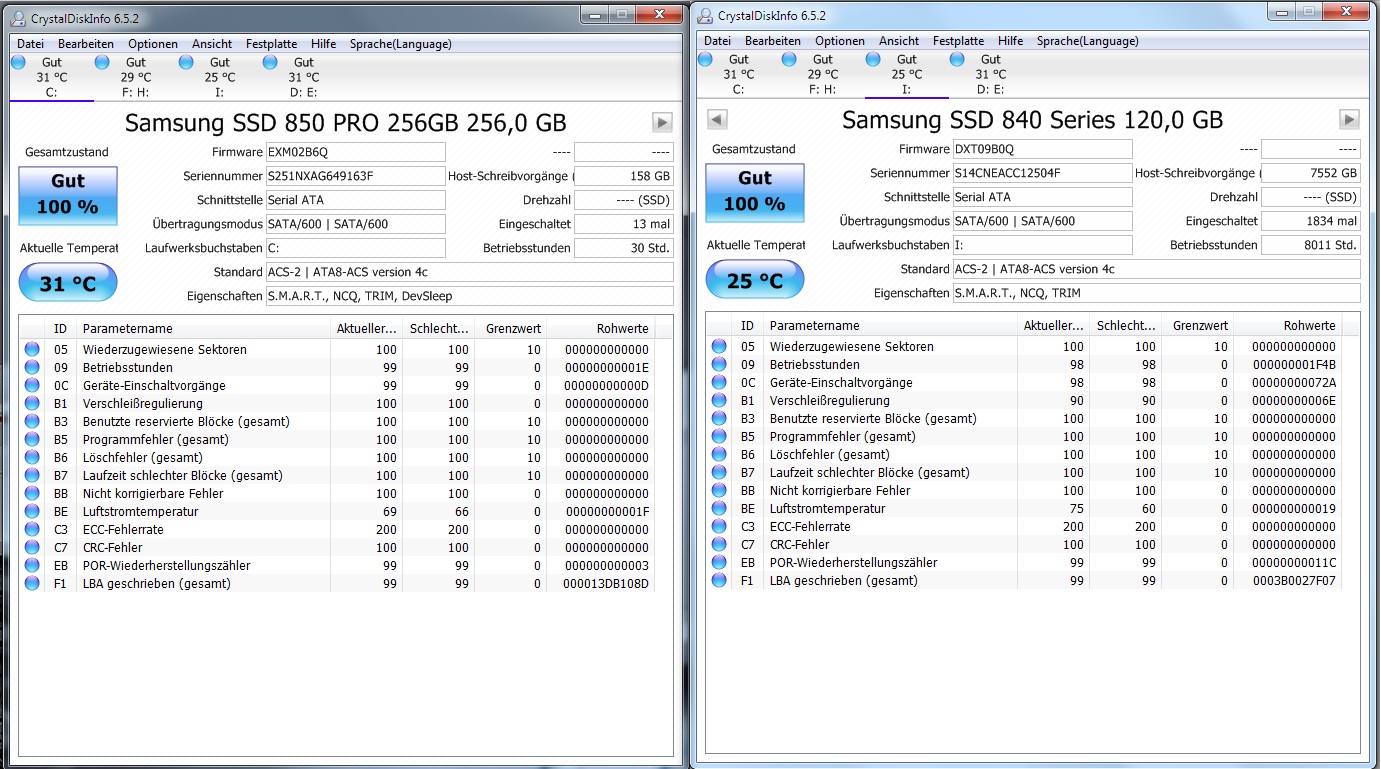Click Laufwerksbuchstaben field I: in right window
This screenshot has height=769, width=1381.
1042,245
